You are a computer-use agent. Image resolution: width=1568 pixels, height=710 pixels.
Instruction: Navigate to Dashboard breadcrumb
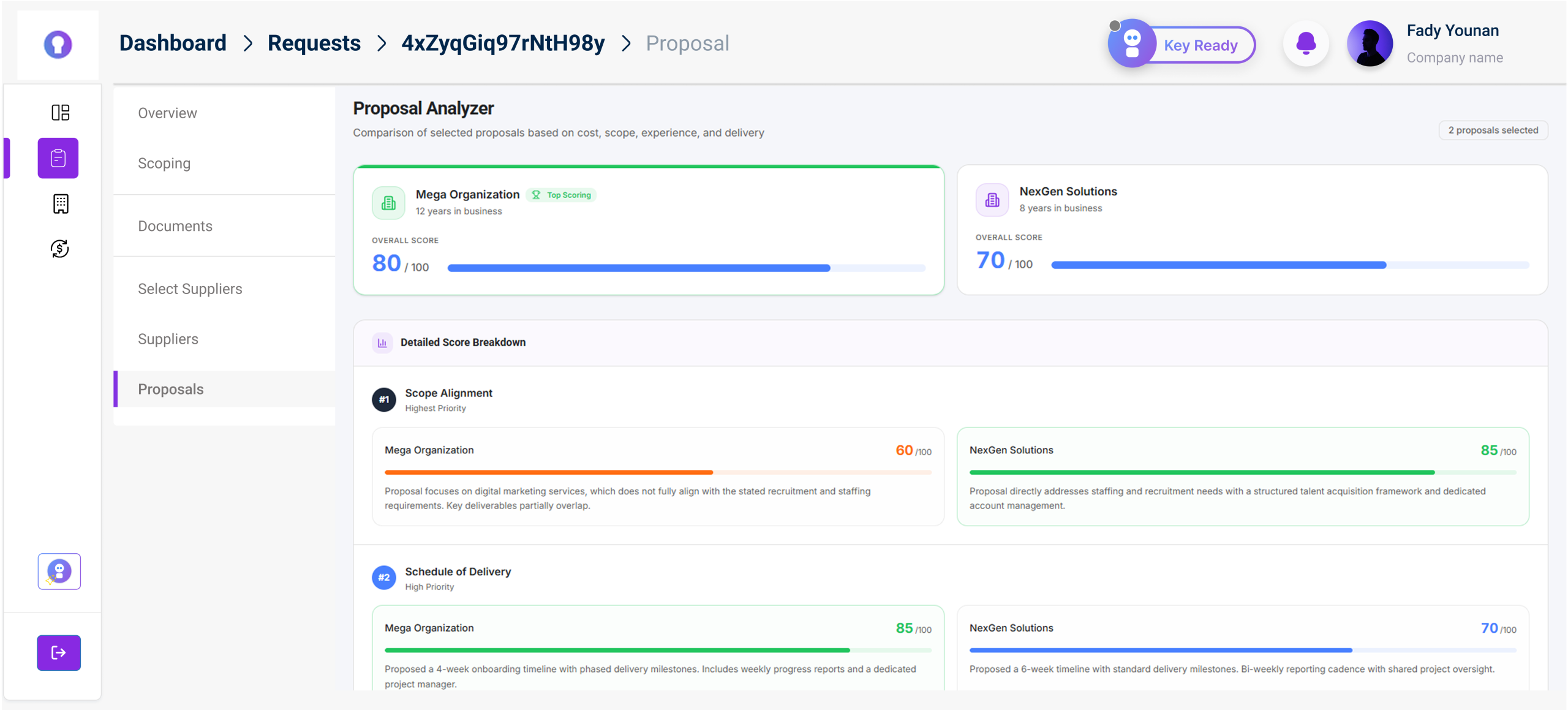click(173, 43)
